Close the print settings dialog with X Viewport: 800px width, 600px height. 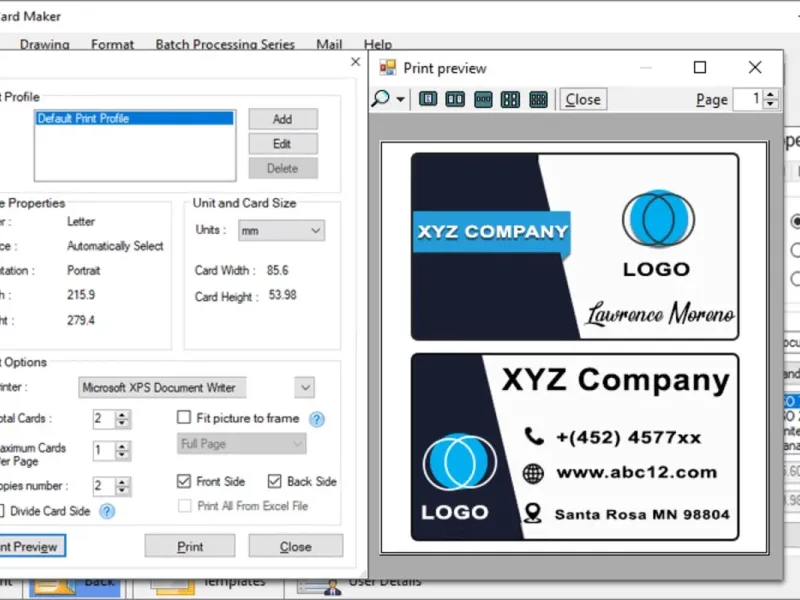pyautogui.click(x=356, y=62)
